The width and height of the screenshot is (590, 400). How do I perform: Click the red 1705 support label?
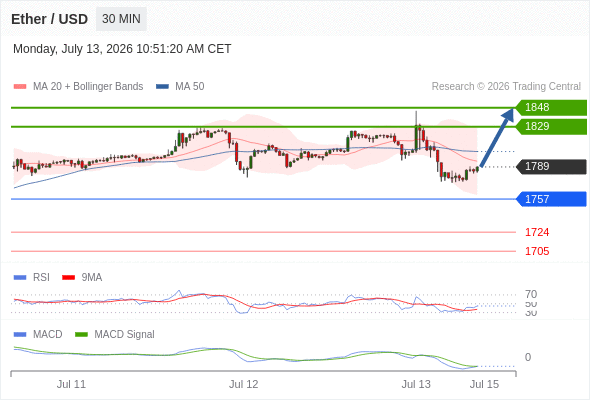click(537, 251)
